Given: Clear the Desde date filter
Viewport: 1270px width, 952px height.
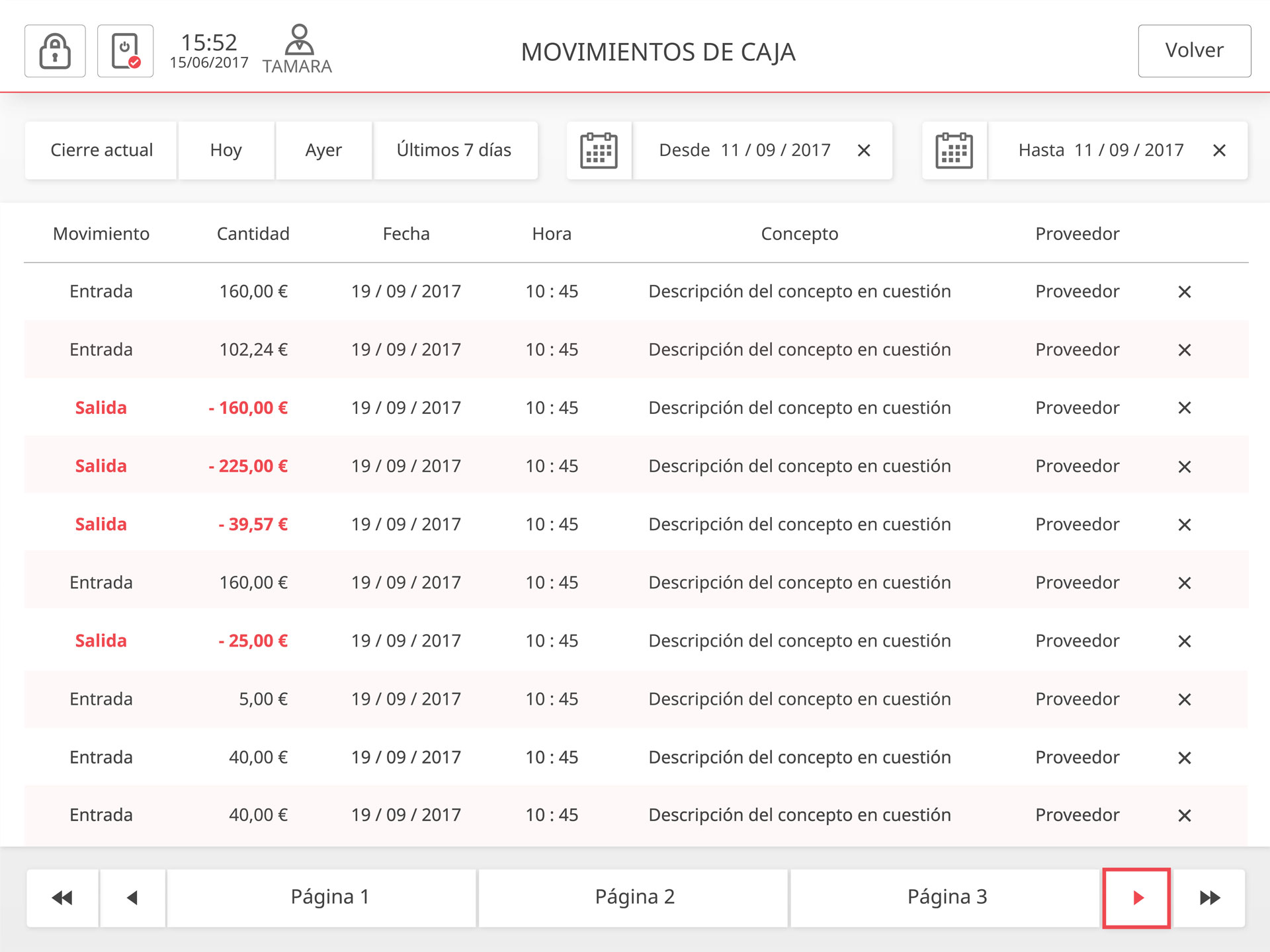Looking at the screenshot, I should 863,151.
